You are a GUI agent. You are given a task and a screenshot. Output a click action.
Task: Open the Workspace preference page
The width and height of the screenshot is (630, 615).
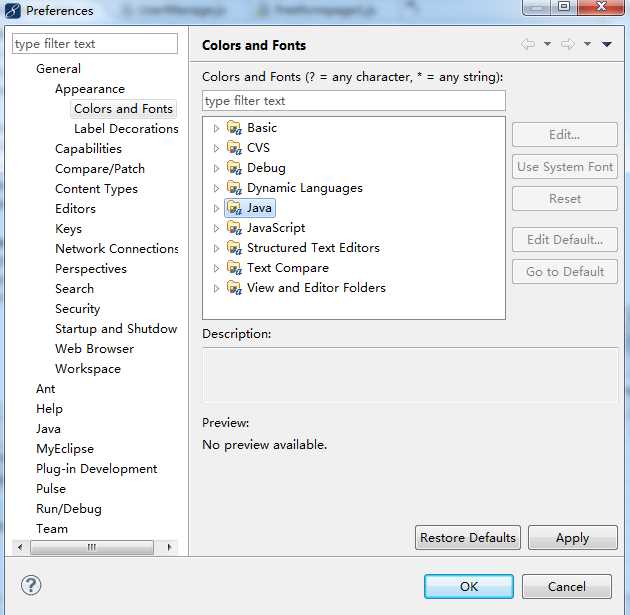pos(88,369)
